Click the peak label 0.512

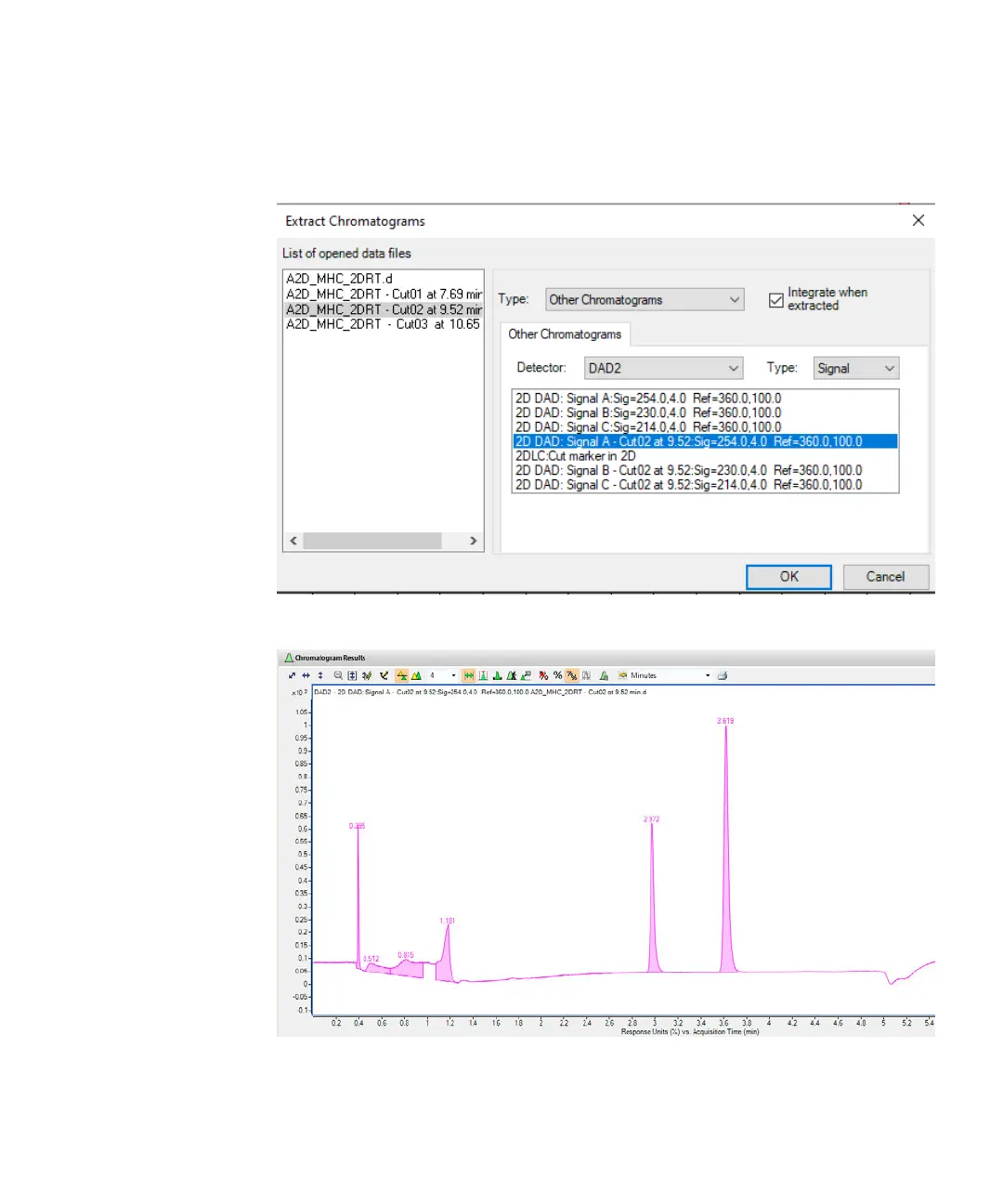coord(371,959)
